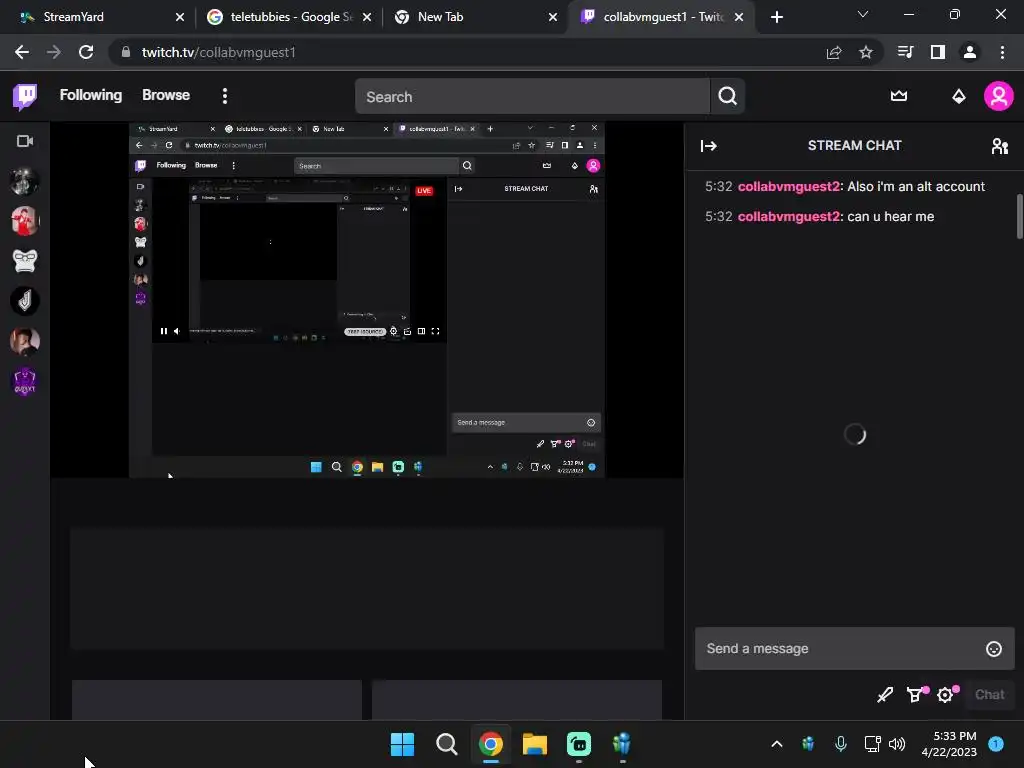This screenshot has height=768, width=1024.
Task: Open Chrome profile icon
Action: click(970, 52)
